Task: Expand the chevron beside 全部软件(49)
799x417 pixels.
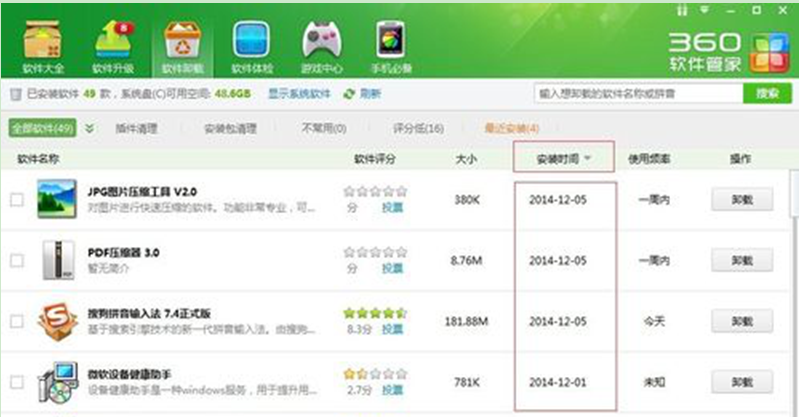Action: click(x=89, y=129)
